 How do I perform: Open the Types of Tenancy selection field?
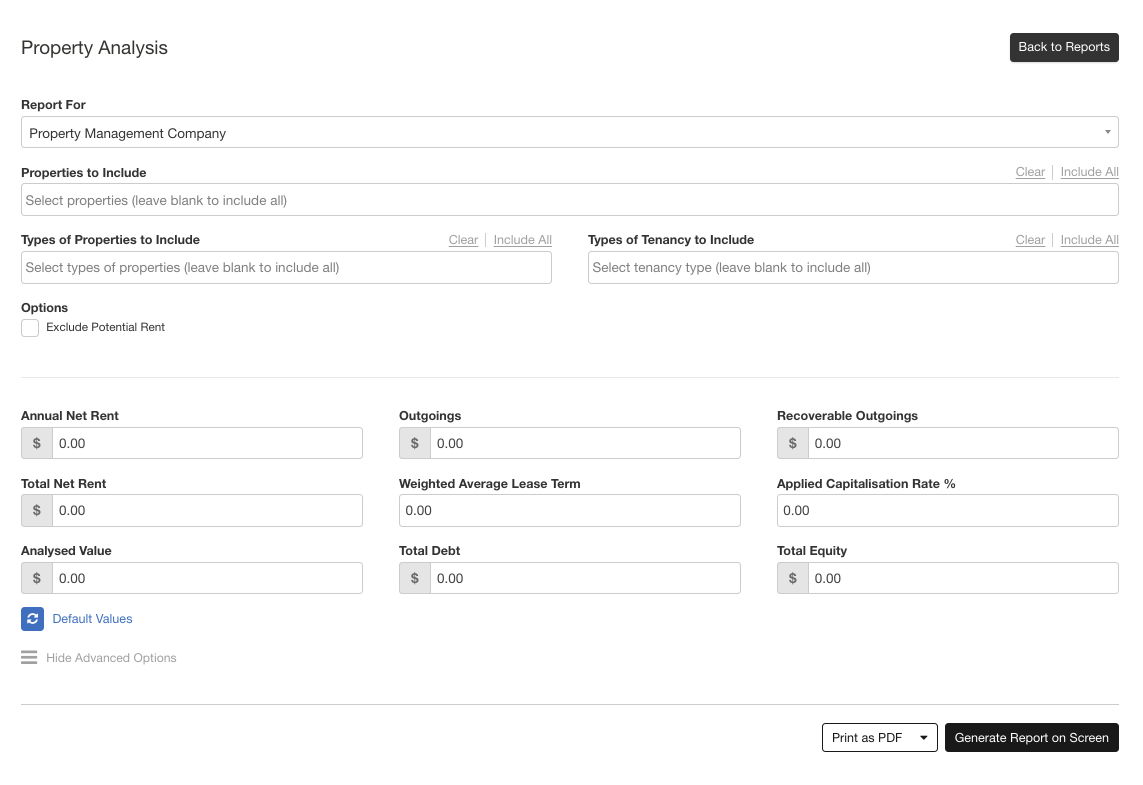852,267
